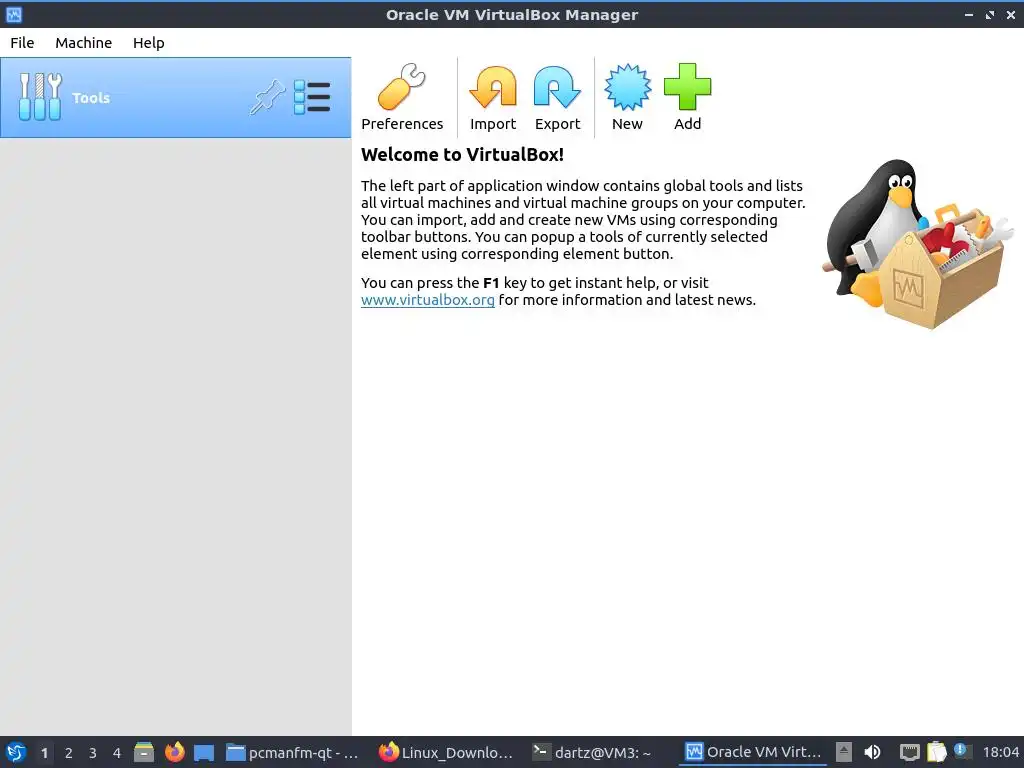The width and height of the screenshot is (1024, 768).
Task: Create a New virtual machine
Action: coord(627,97)
